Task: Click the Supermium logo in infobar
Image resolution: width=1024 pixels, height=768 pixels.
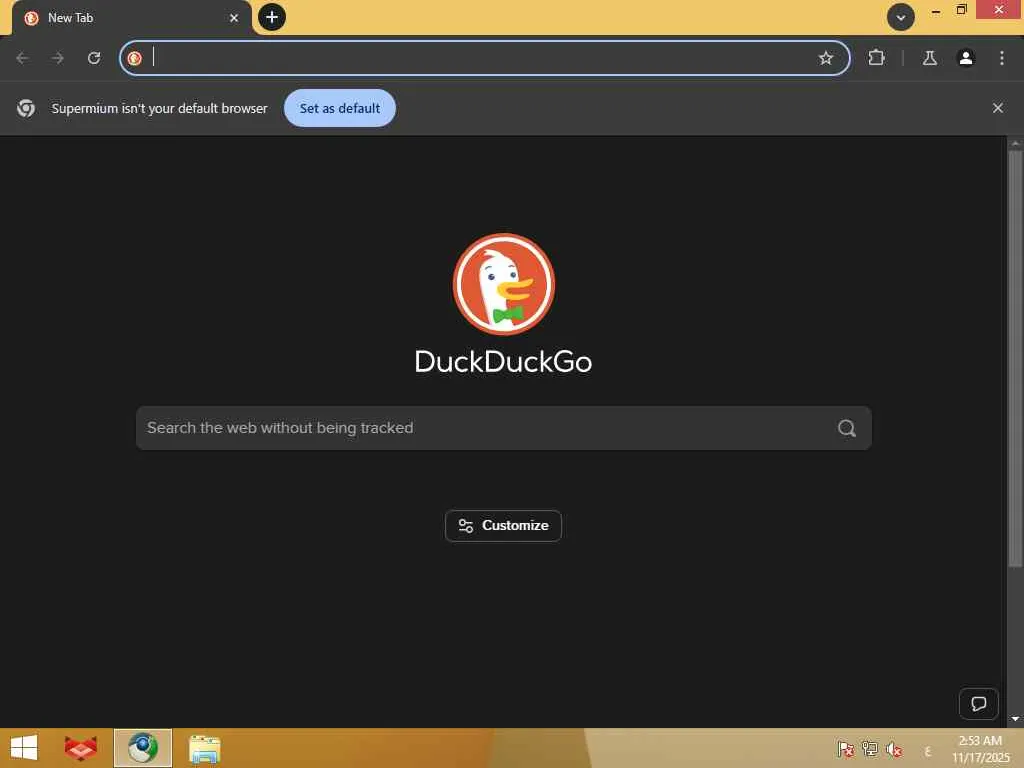Action: point(26,108)
